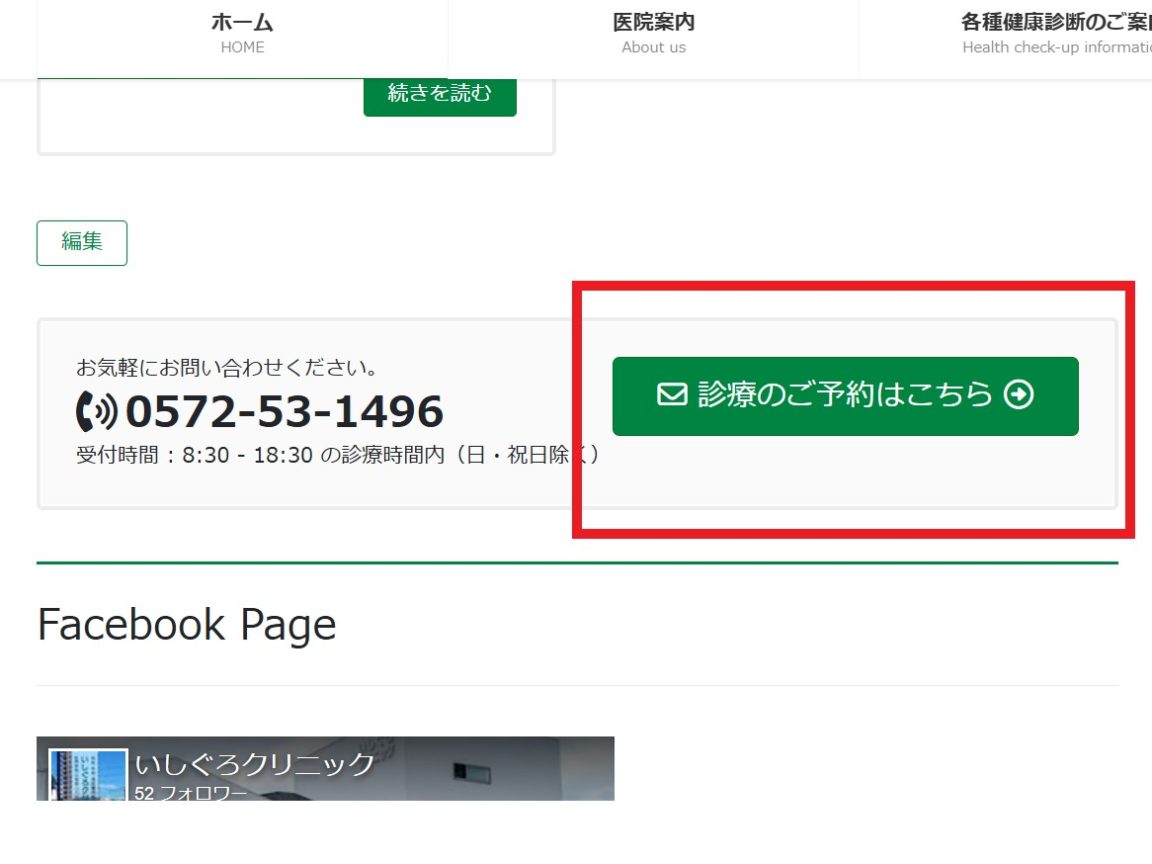Open the いしぐろクリニック Facebook page title

(x=254, y=765)
